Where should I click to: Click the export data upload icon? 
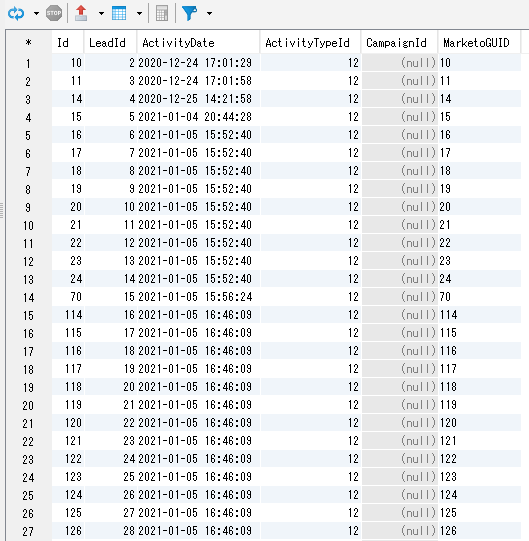point(81,13)
